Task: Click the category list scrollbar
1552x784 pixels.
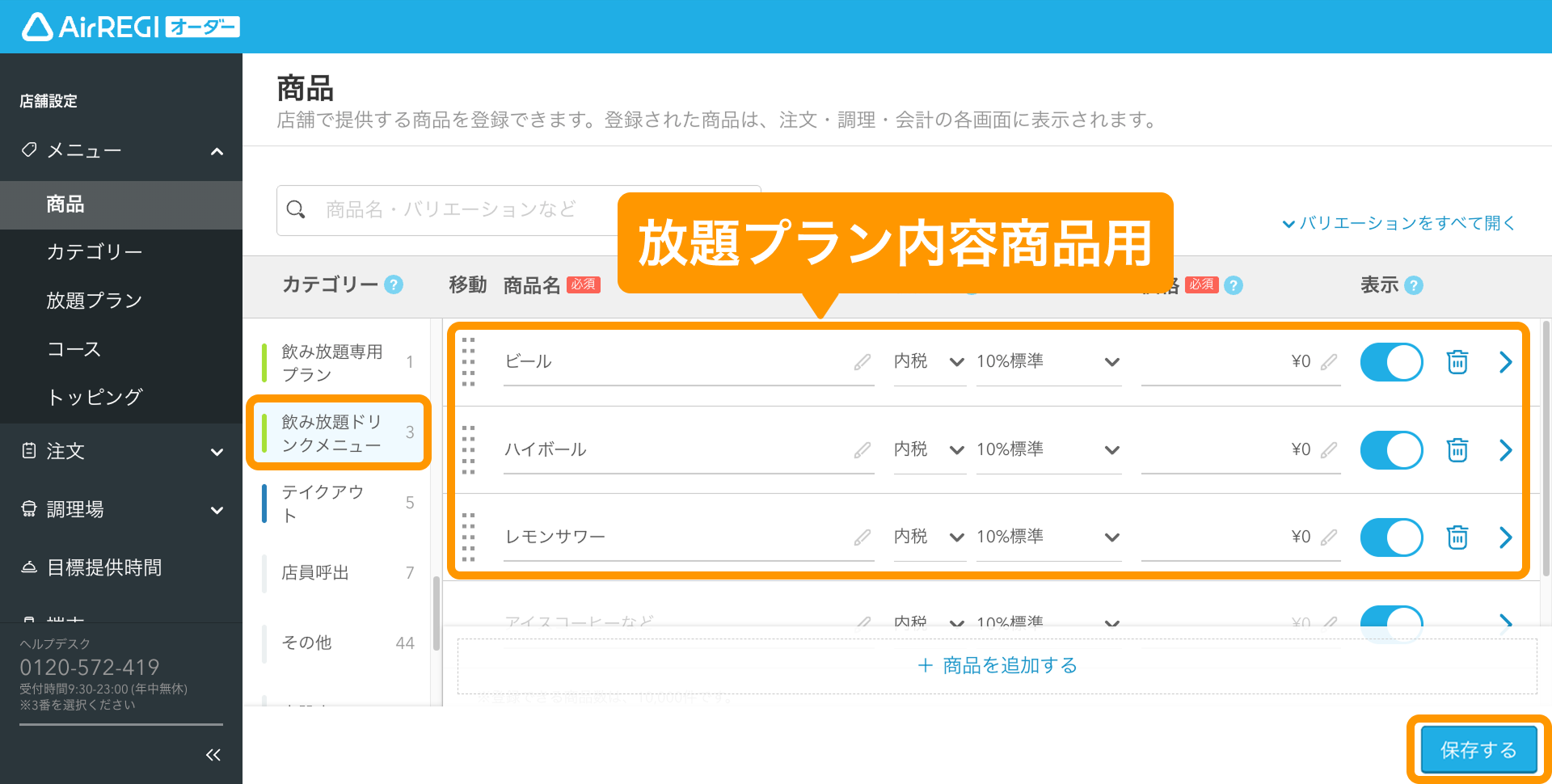Action: 436,613
